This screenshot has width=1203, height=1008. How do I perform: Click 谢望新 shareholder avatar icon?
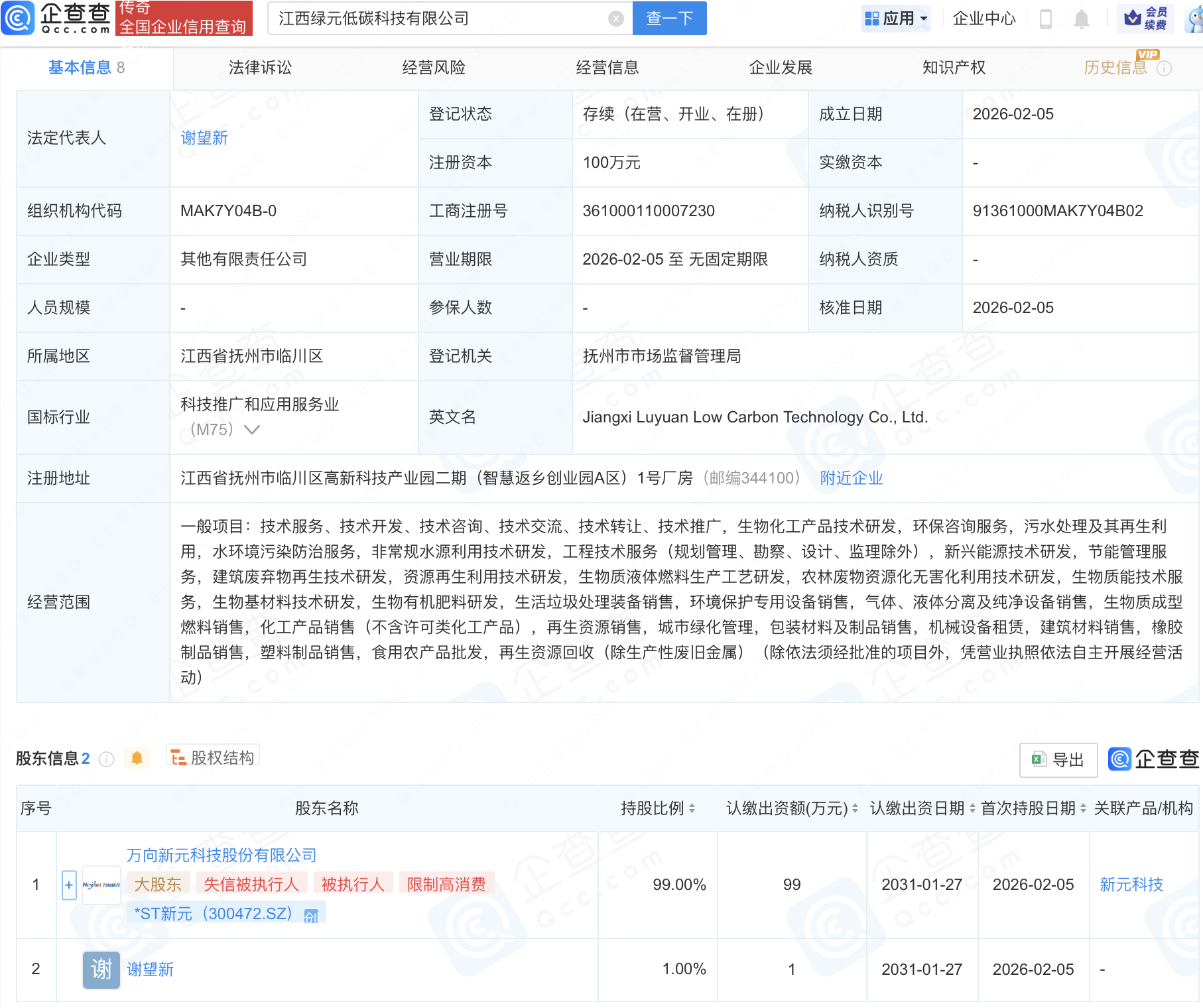coord(101,970)
